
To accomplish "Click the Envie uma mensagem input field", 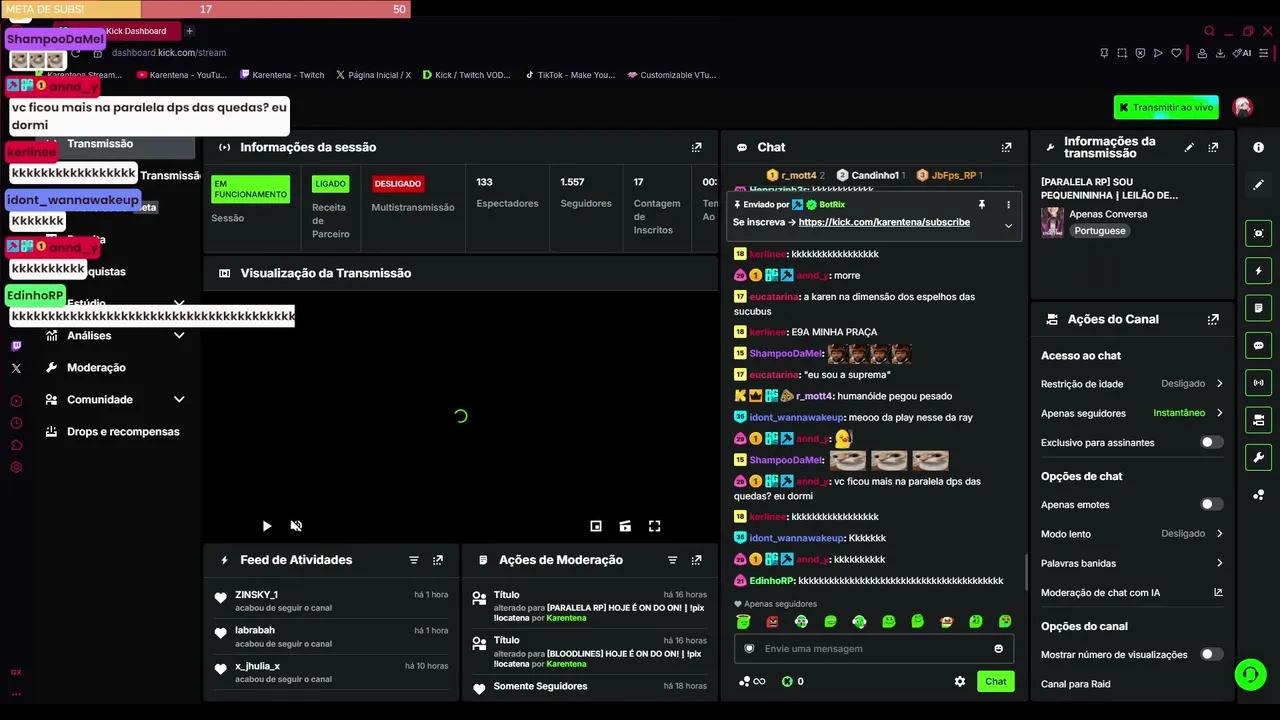I will (875, 649).
